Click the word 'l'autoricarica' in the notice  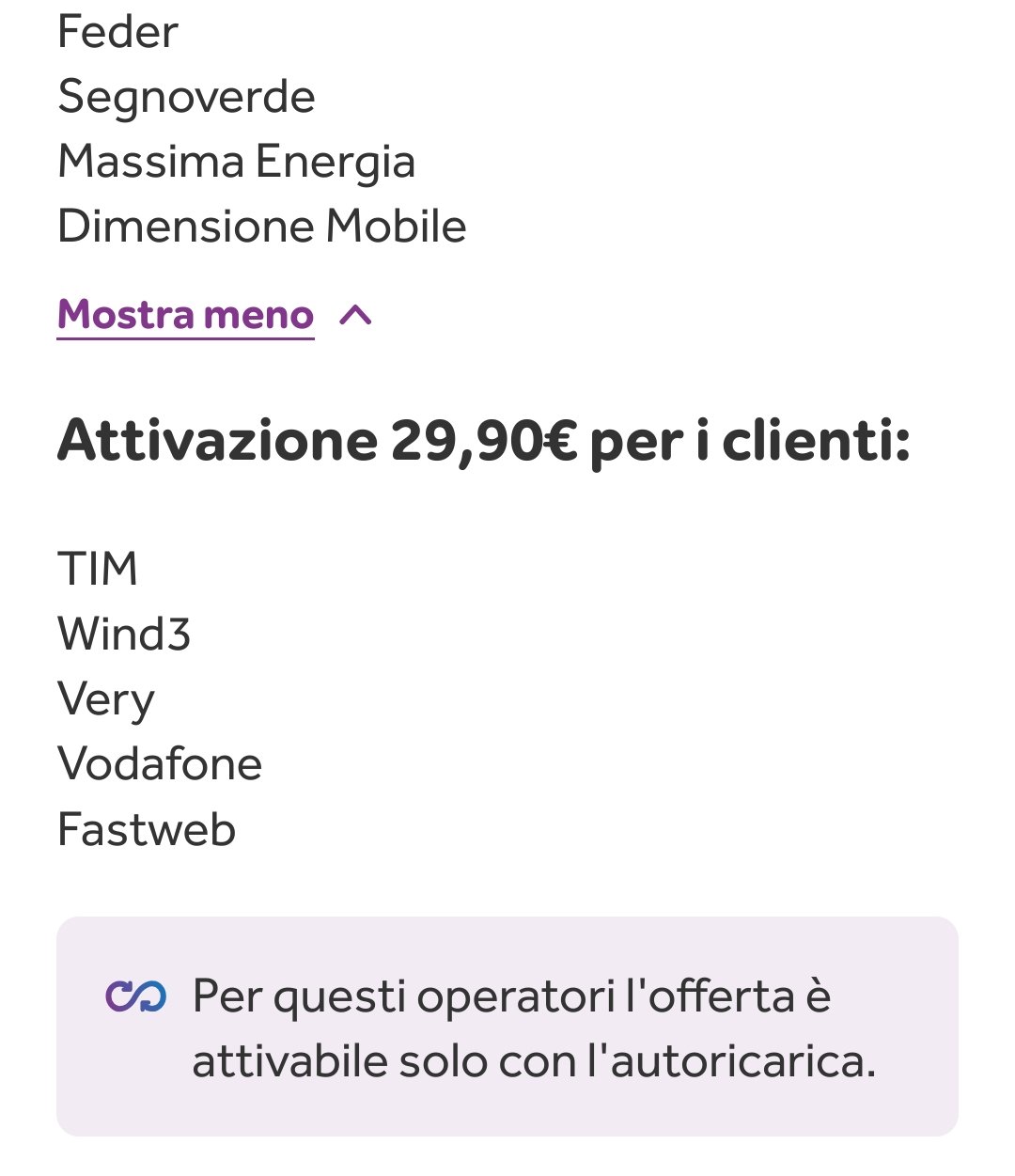[731, 1062]
